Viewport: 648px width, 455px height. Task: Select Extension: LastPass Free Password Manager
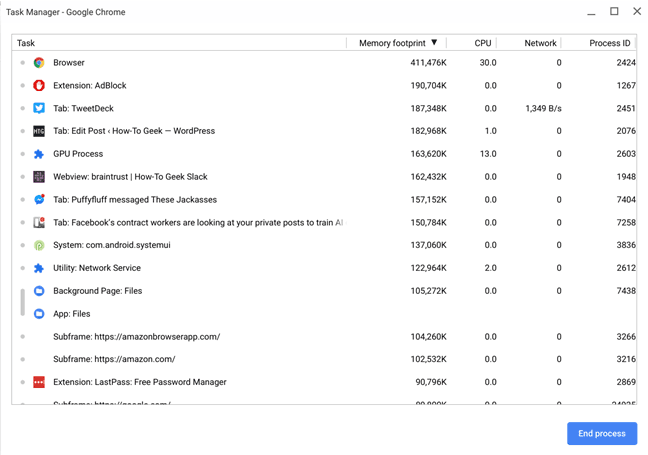click(x=140, y=382)
